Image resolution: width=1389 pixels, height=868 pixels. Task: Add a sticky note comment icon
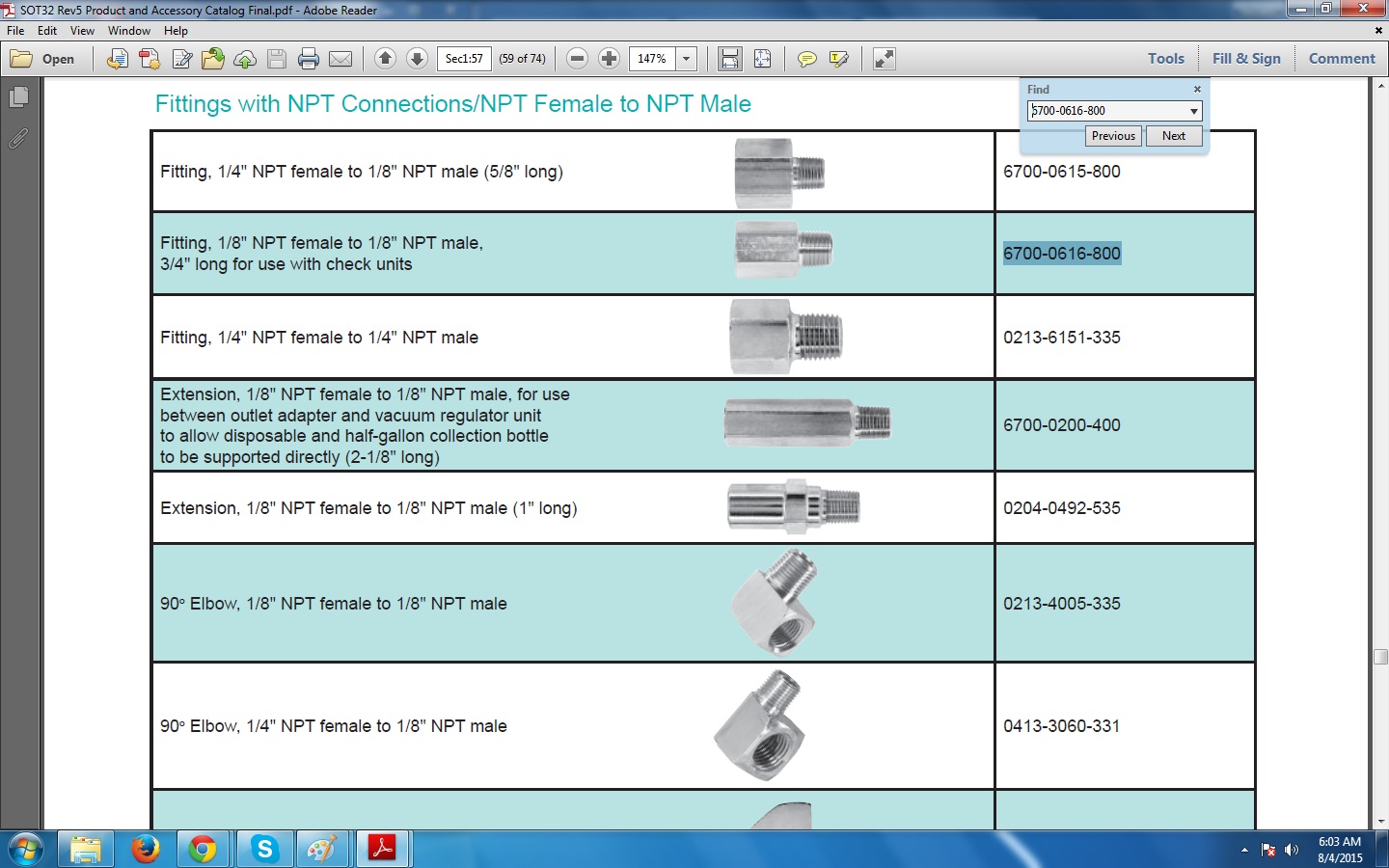(x=807, y=59)
